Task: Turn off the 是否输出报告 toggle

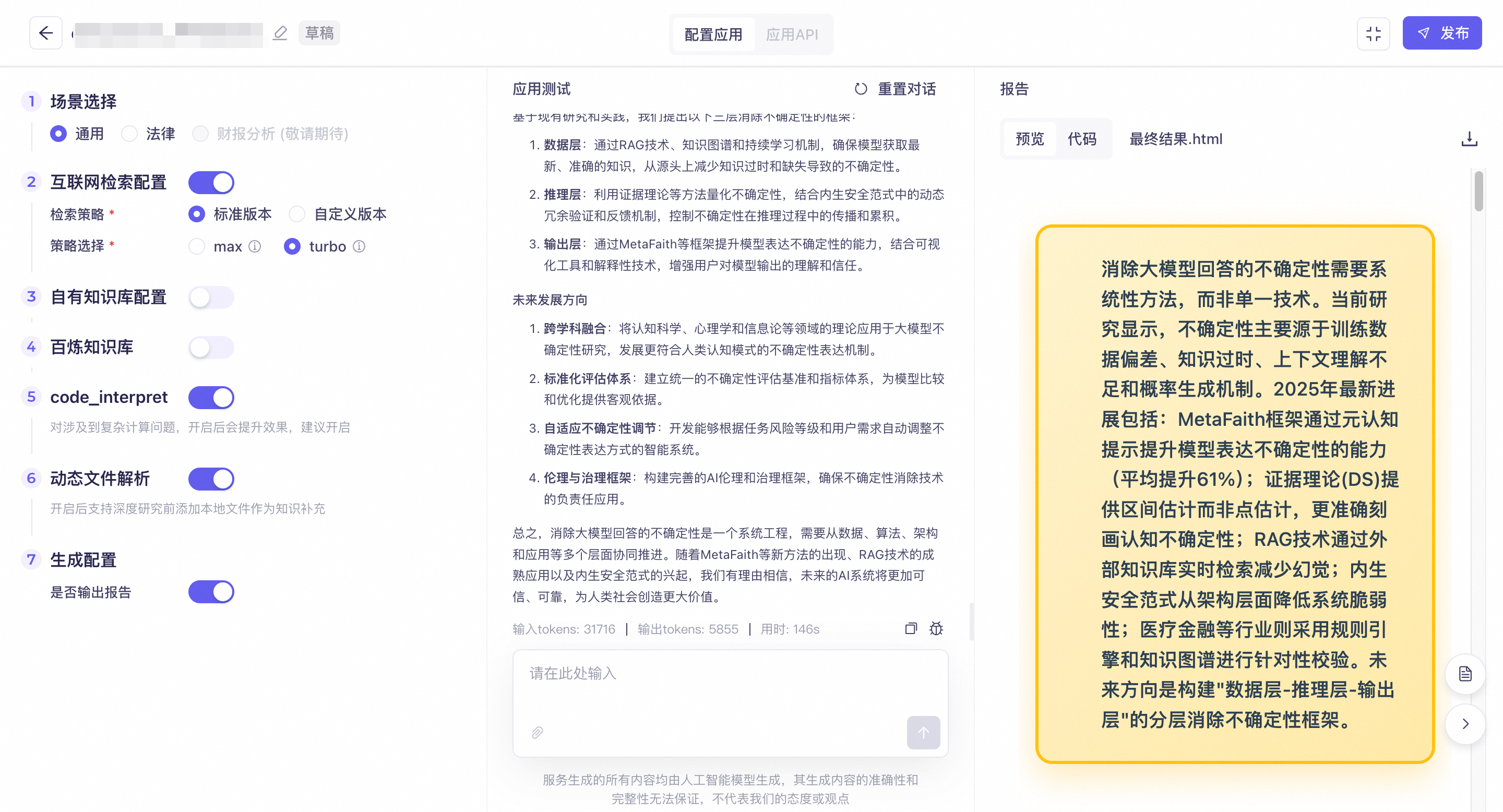Action: pyautogui.click(x=211, y=591)
